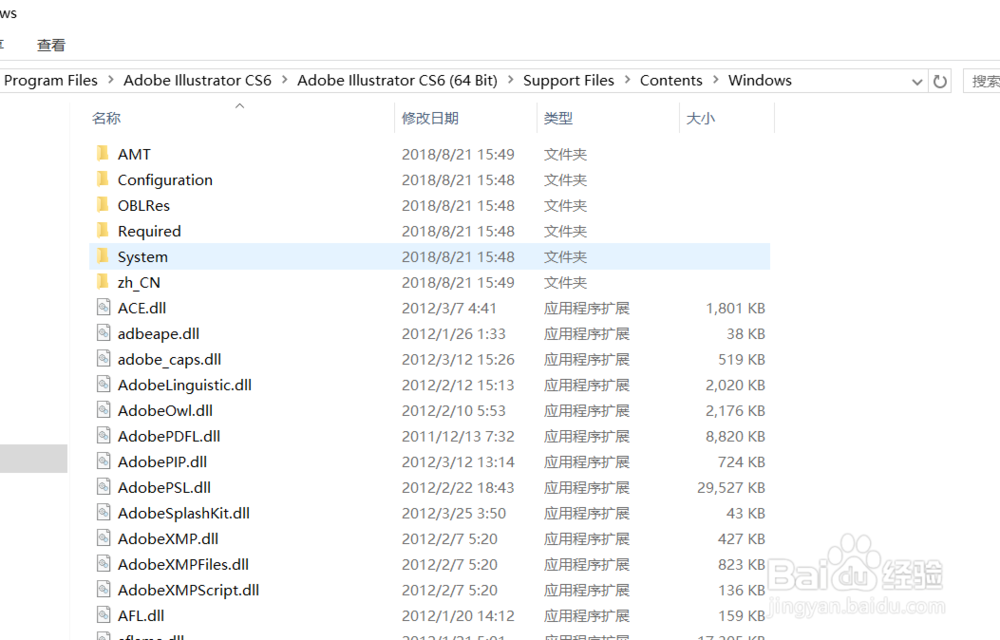
Task: Select the AdobePSL.dll file name
Action: 164,488
